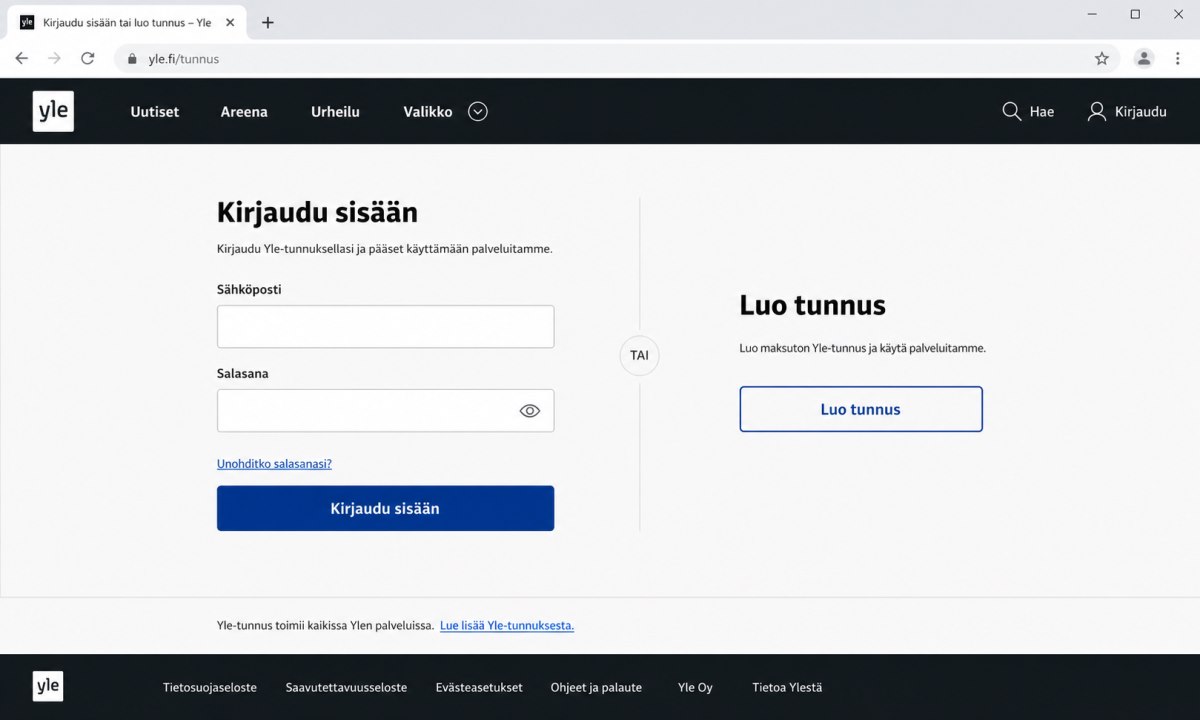
Task: Open Ohjeet ja palaute footer link
Action: [x=596, y=687]
